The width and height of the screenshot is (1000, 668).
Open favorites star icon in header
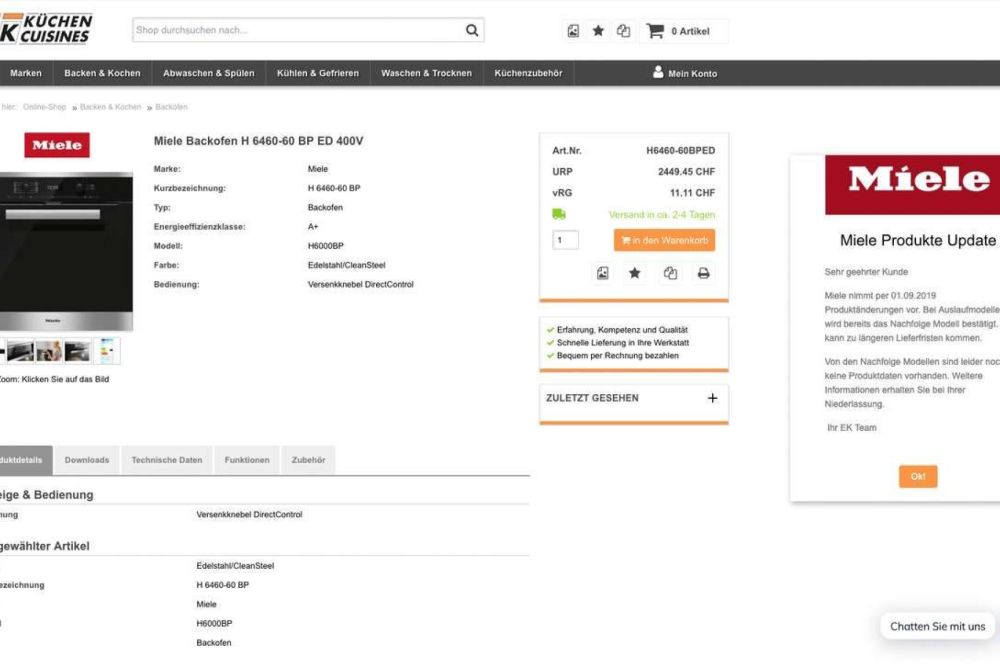598,31
